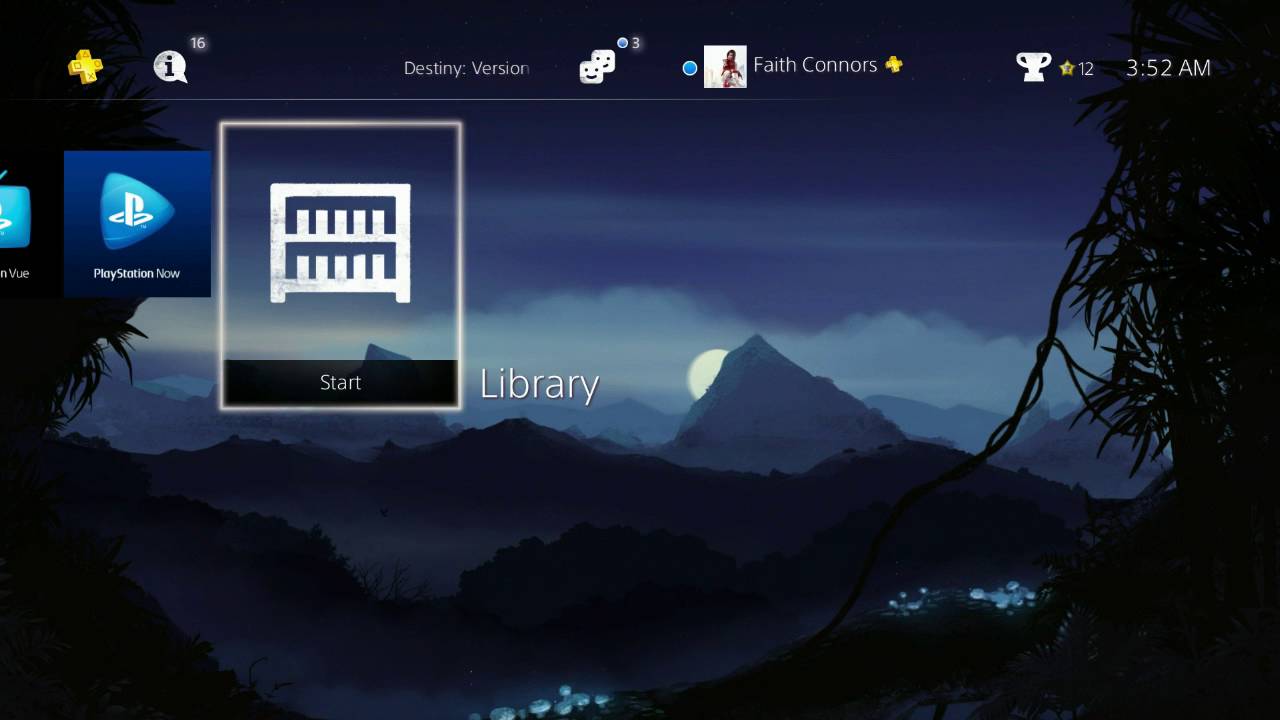Click the Library title label
The height and width of the screenshot is (720, 1280).
pyautogui.click(x=539, y=384)
